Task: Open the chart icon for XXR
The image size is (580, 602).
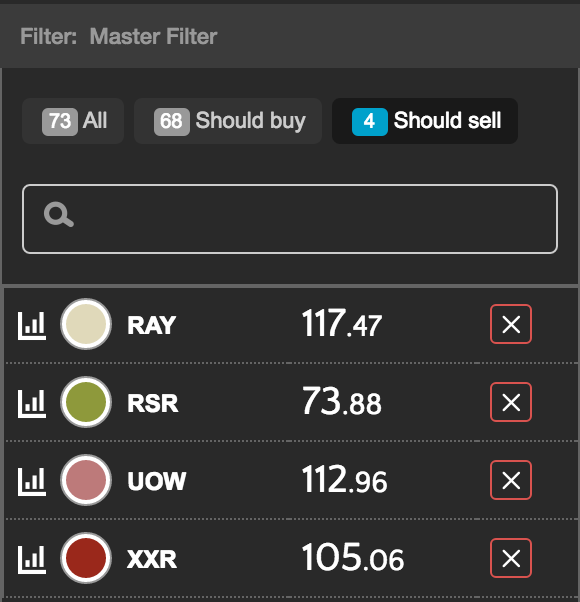Action: click(x=32, y=559)
